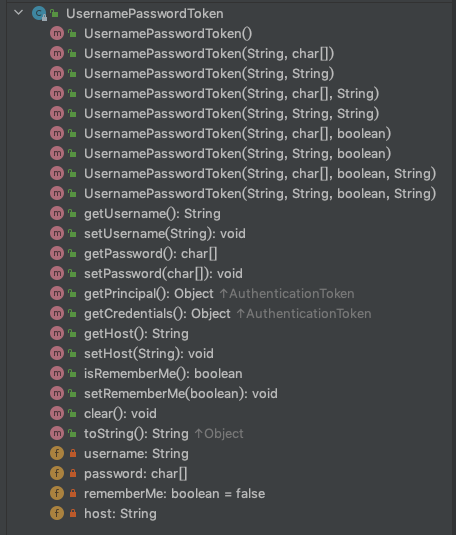The width and height of the screenshot is (456, 535).
Task: Click the lock icon beside host: String
Action: (x=73, y=513)
